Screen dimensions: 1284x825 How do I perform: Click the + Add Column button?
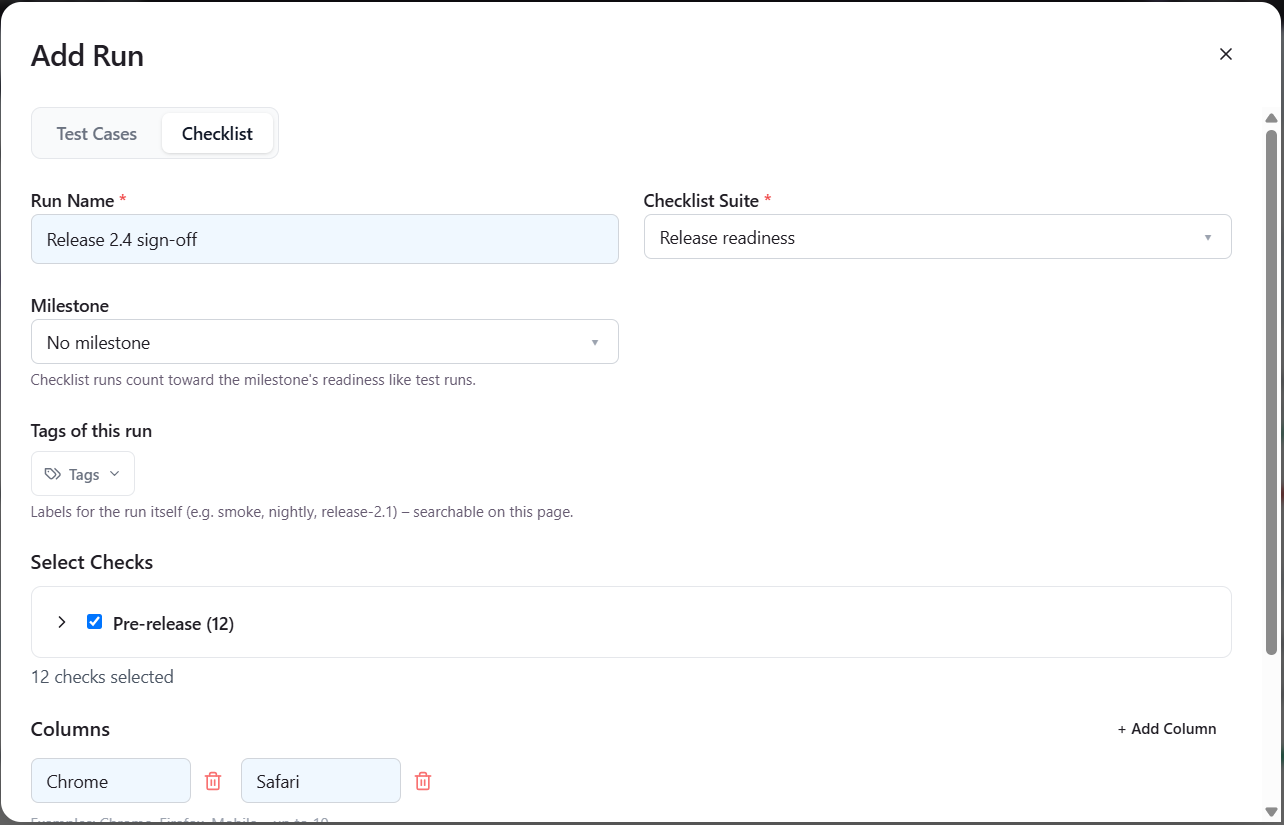[1167, 729]
